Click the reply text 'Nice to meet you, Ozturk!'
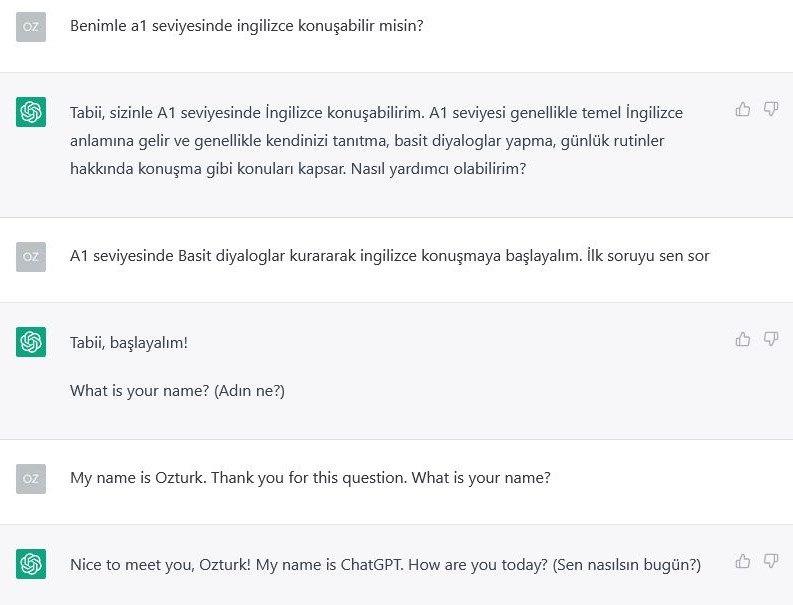The width and height of the screenshot is (793, 605). click(160, 564)
